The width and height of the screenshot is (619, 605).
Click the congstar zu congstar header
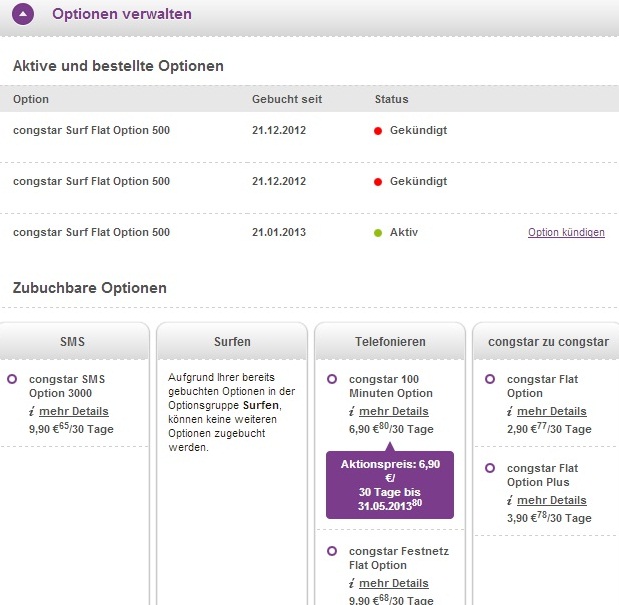tap(548, 342)
